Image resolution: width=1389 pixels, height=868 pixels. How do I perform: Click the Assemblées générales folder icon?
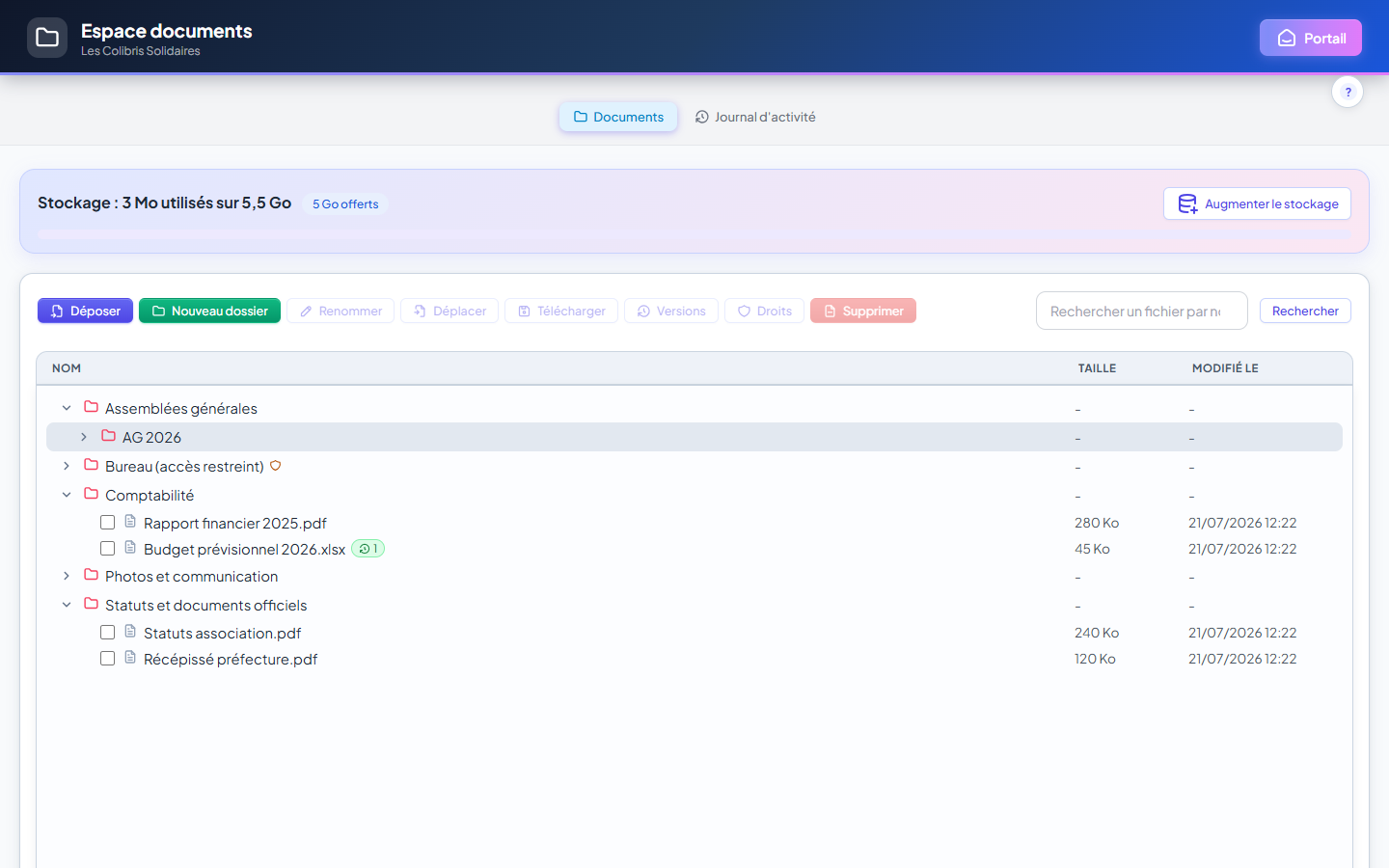coord(92,407)
